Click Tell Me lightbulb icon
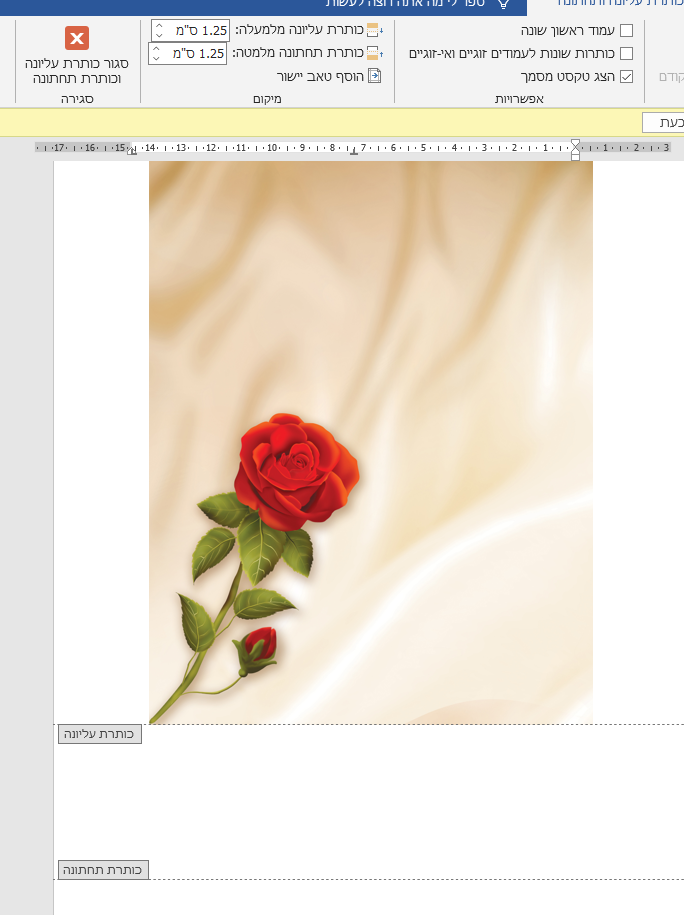This screenshot has height=915, width=684. point(503,4)
